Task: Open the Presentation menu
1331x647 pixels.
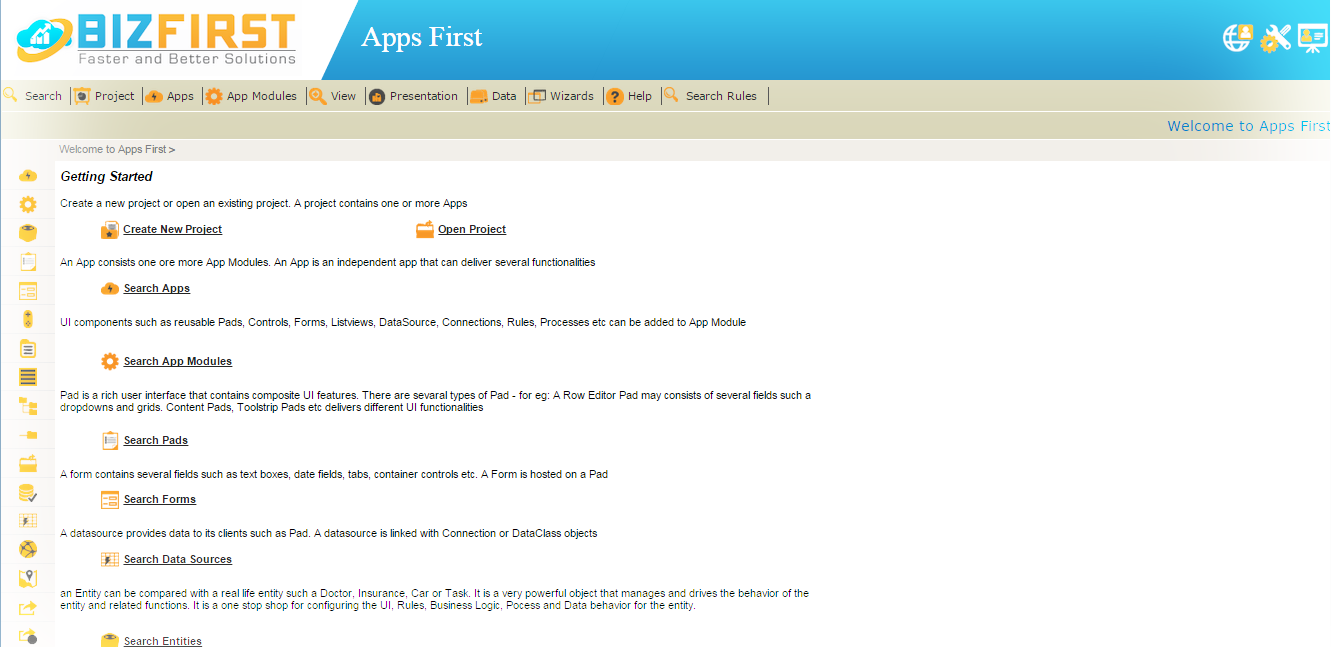Action: pos(413,96)
